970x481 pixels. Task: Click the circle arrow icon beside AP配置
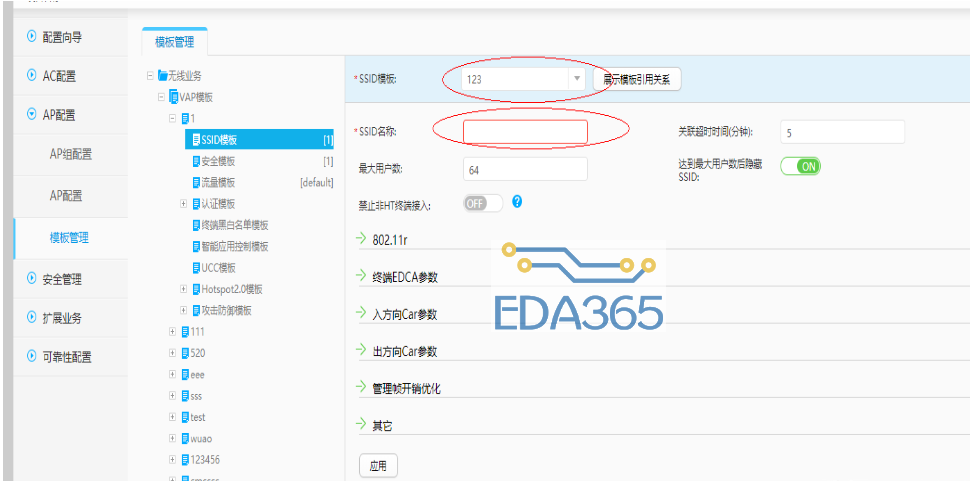(x=32, y=114)
